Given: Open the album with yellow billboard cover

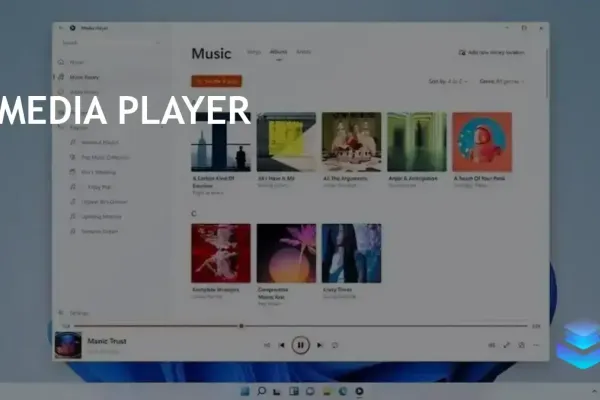Looking at the screenshot, I should tap(286, 142).
